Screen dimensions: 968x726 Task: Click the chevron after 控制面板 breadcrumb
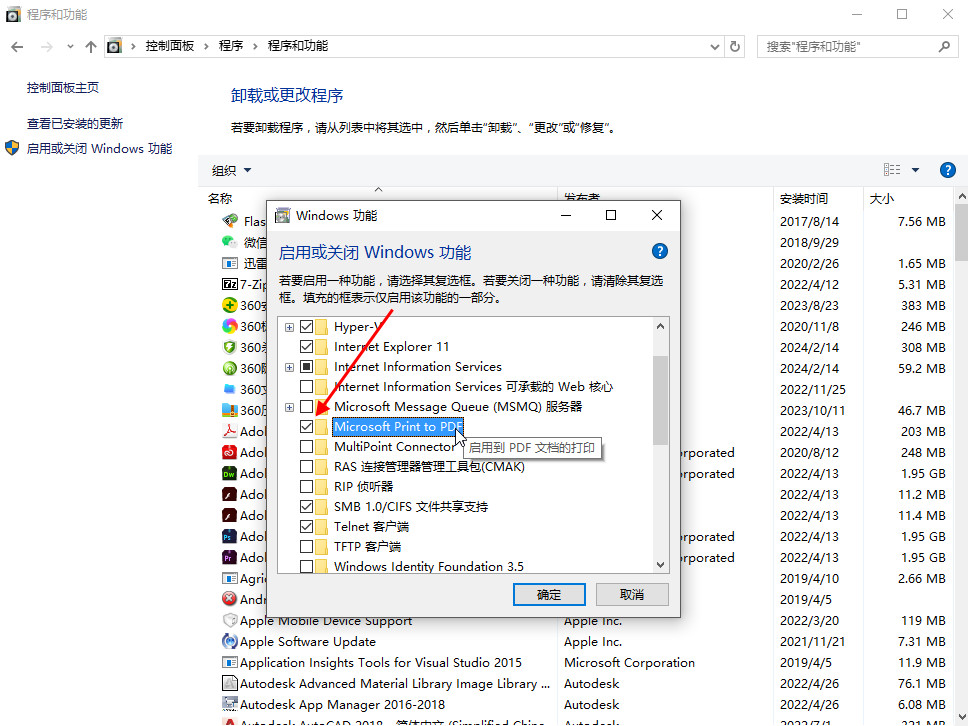tap(206, 46)
